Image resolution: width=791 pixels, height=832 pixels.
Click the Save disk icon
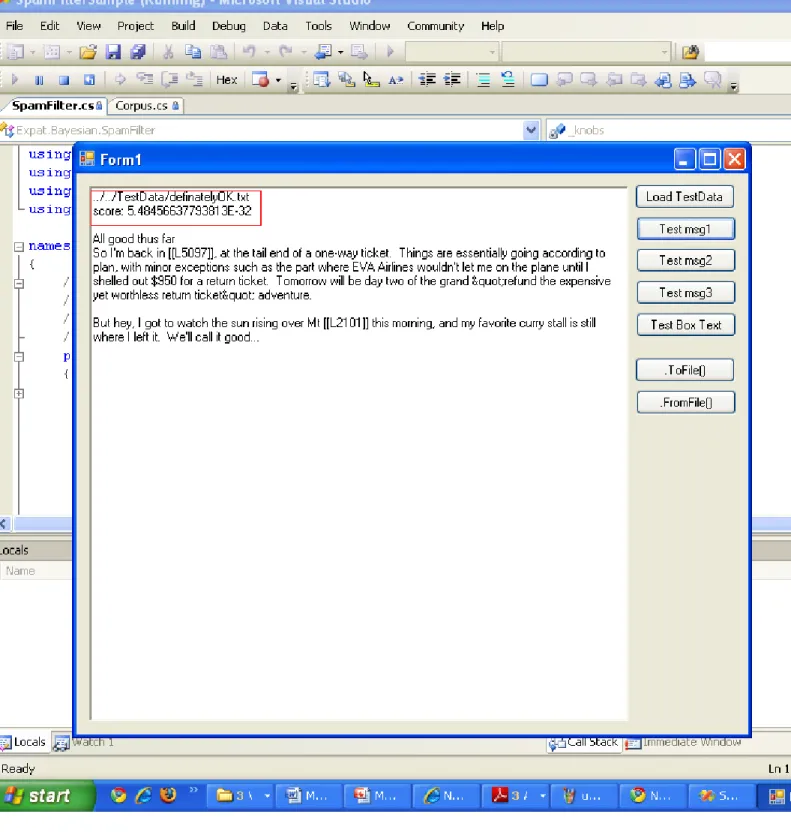point(113,52)
